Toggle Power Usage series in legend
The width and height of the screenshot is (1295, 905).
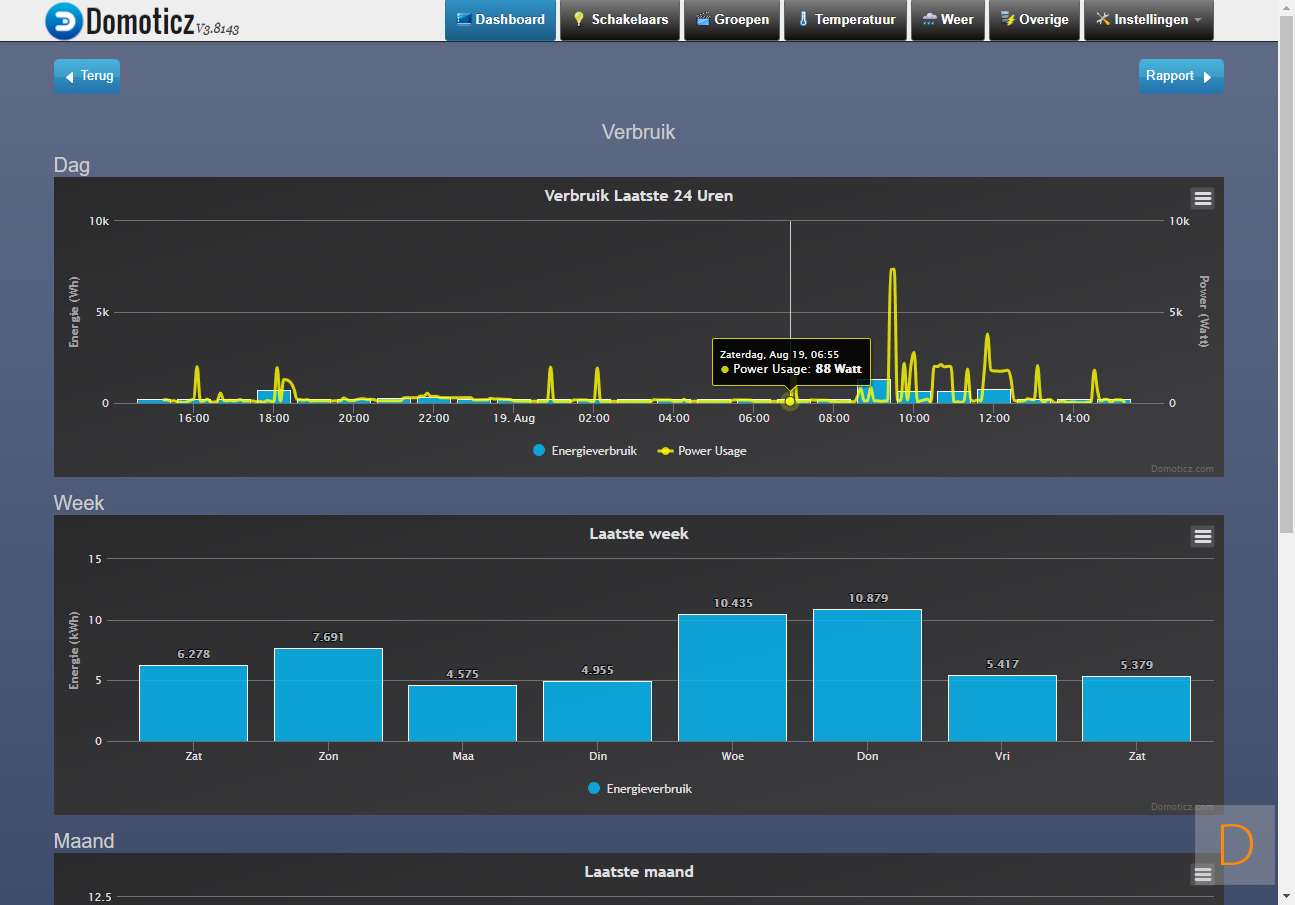702,451
